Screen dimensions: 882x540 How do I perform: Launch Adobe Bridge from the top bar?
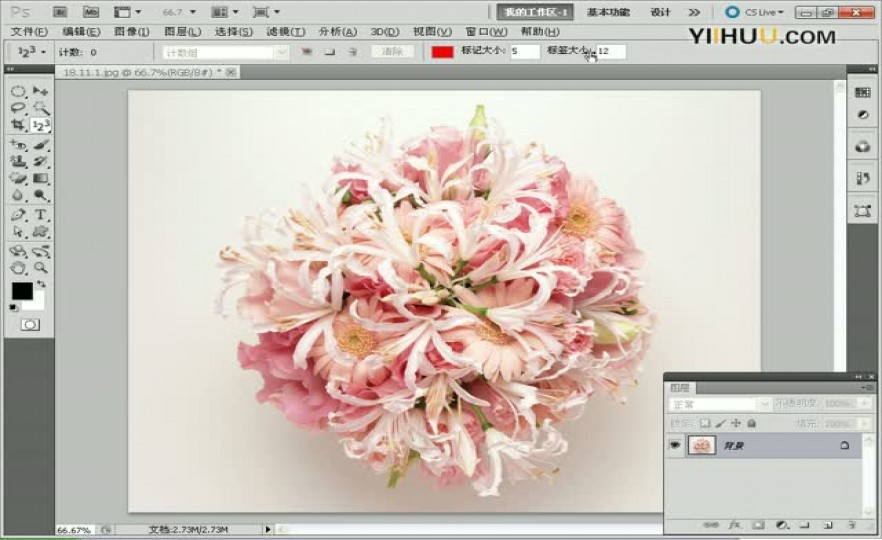pyautogui.click(x=60, y=12)
